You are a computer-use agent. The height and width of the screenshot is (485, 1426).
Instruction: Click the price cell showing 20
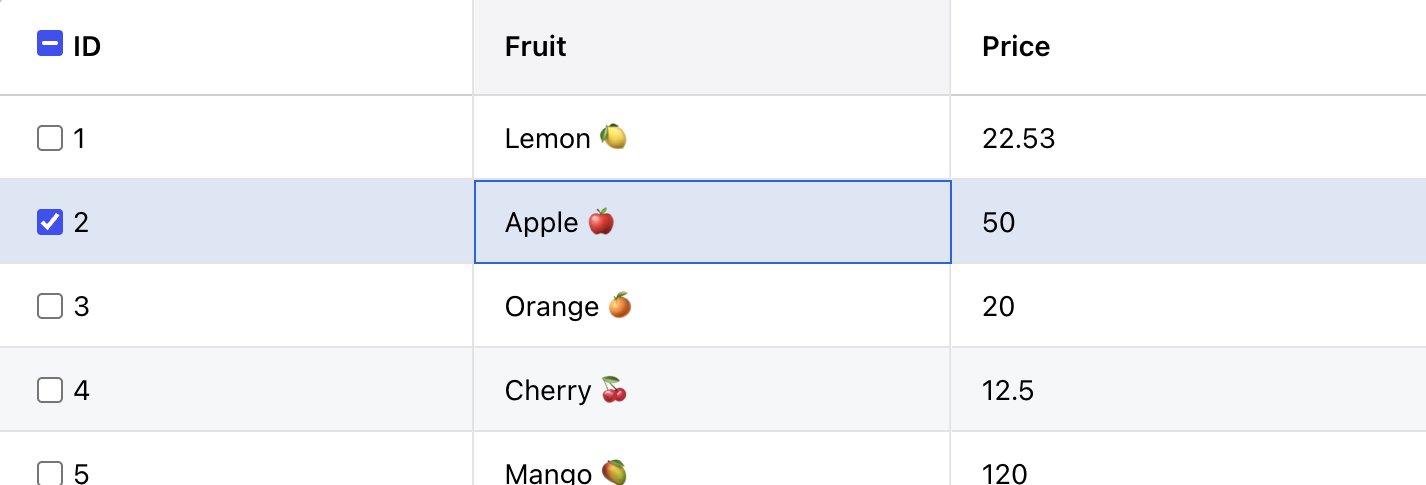[x=999, y=306]
